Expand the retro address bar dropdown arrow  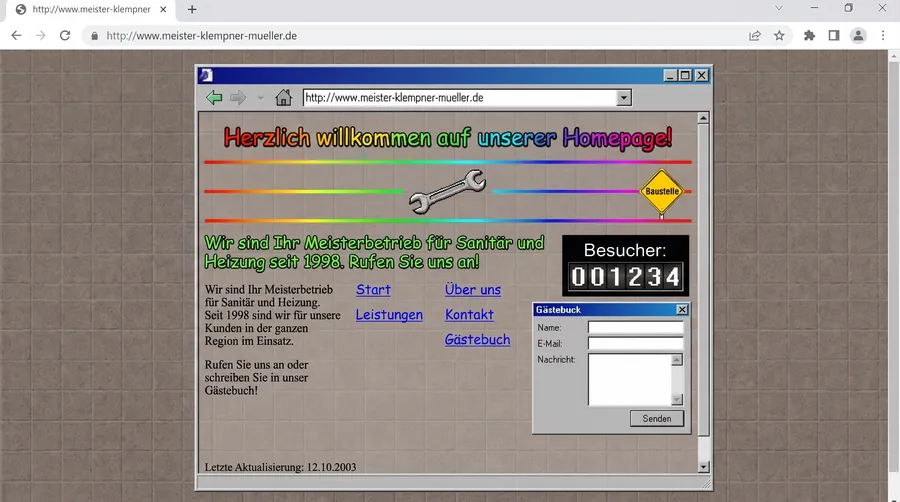[623, 98]
